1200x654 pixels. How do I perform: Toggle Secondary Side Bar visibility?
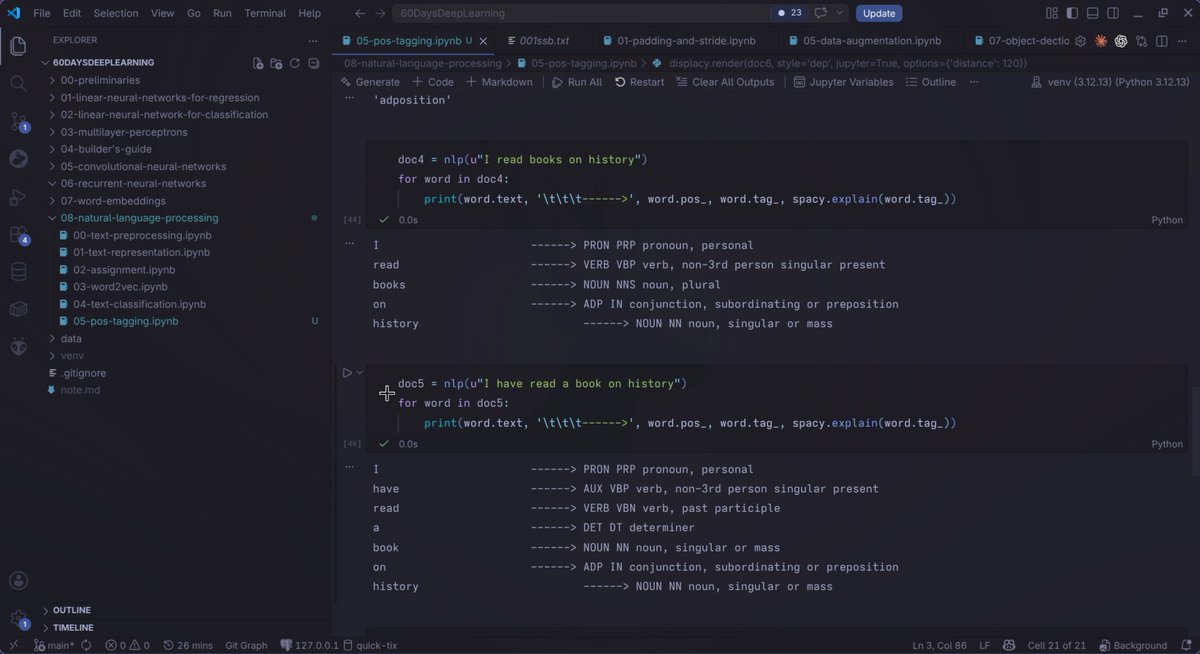[x=1113, y=13]
